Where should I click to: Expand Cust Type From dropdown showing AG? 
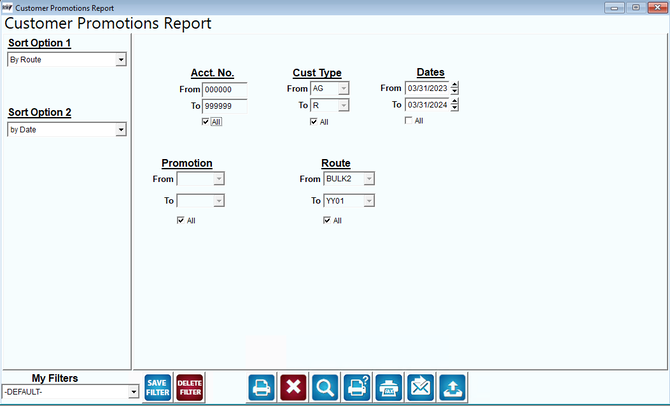(343, 88)
